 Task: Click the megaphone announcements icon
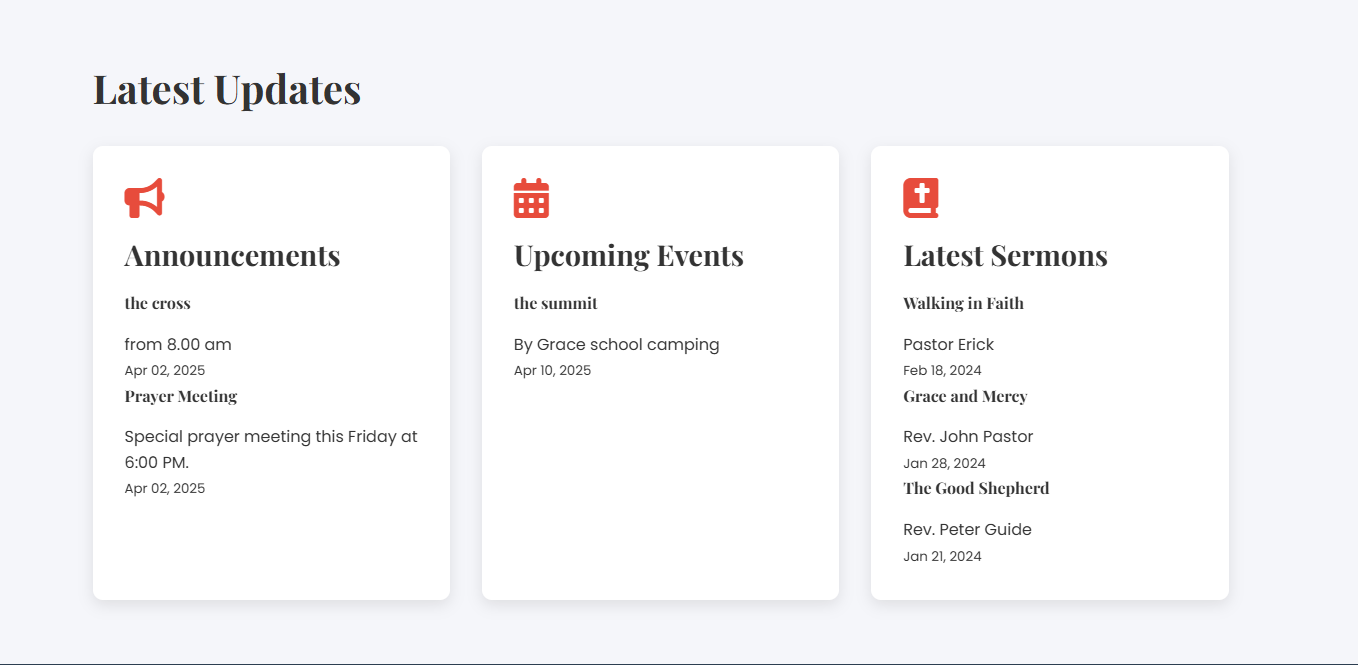[144, 198]
